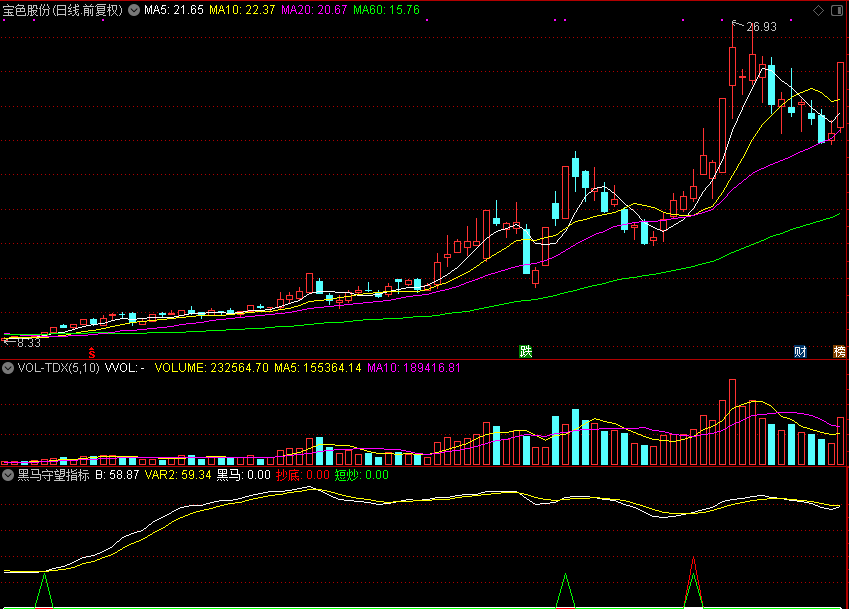
Task: Click the volume MA5: 155364.14 value
Action: coord(317,368)
